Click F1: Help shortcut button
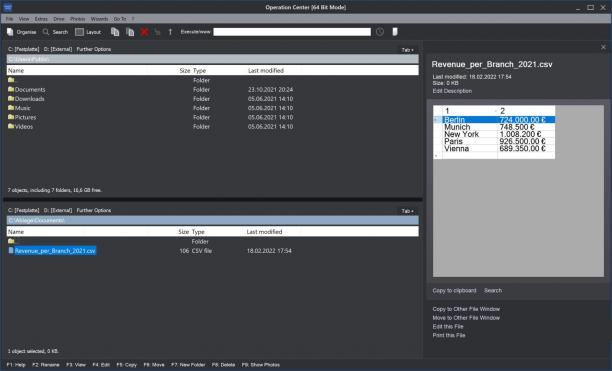 tap(16, 365)
